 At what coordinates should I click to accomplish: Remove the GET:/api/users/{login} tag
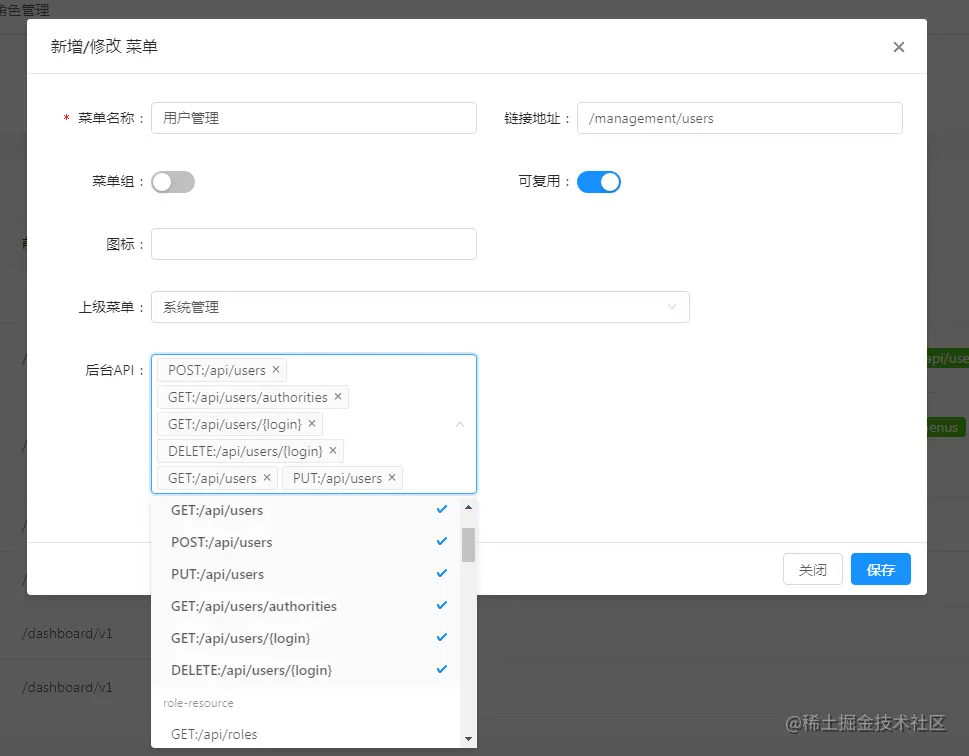(x=312, y=423)
